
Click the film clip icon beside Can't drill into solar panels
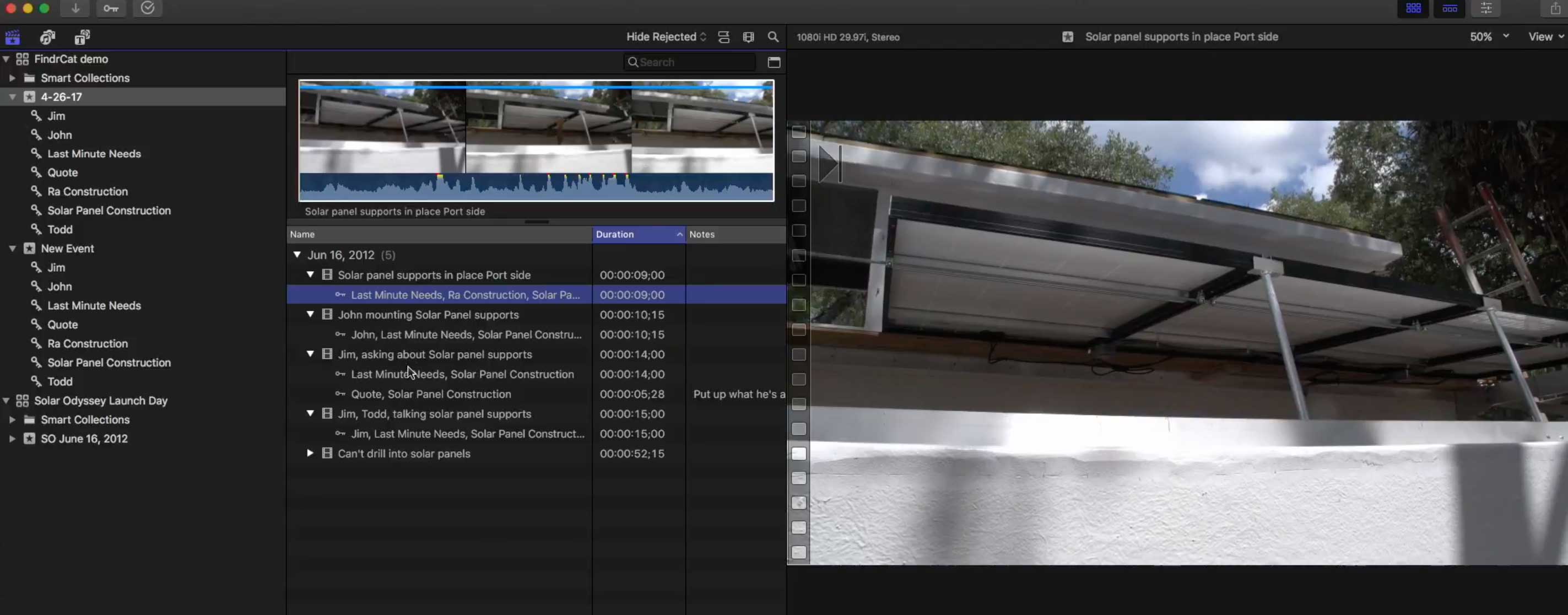(327, 454)
